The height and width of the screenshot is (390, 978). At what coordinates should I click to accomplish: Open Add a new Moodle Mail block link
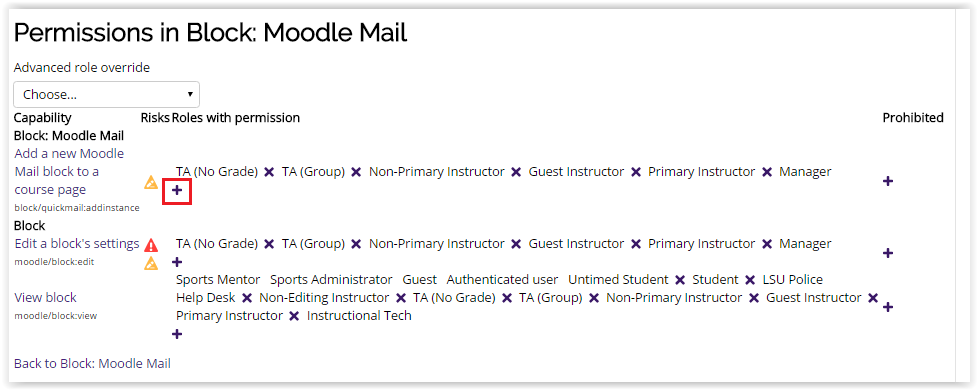pos(69,172)
